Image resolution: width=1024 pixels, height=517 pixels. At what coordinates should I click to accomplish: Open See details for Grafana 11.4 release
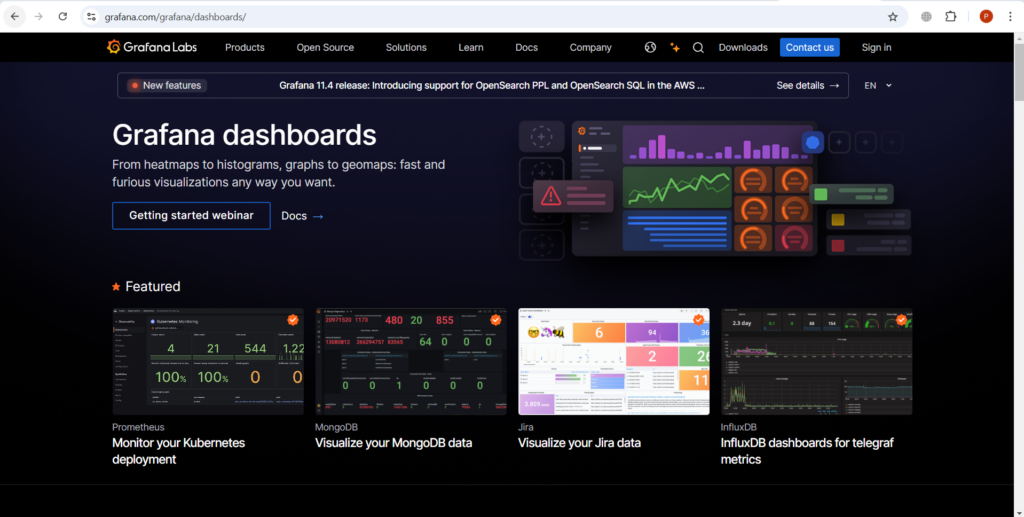(808, 86)
